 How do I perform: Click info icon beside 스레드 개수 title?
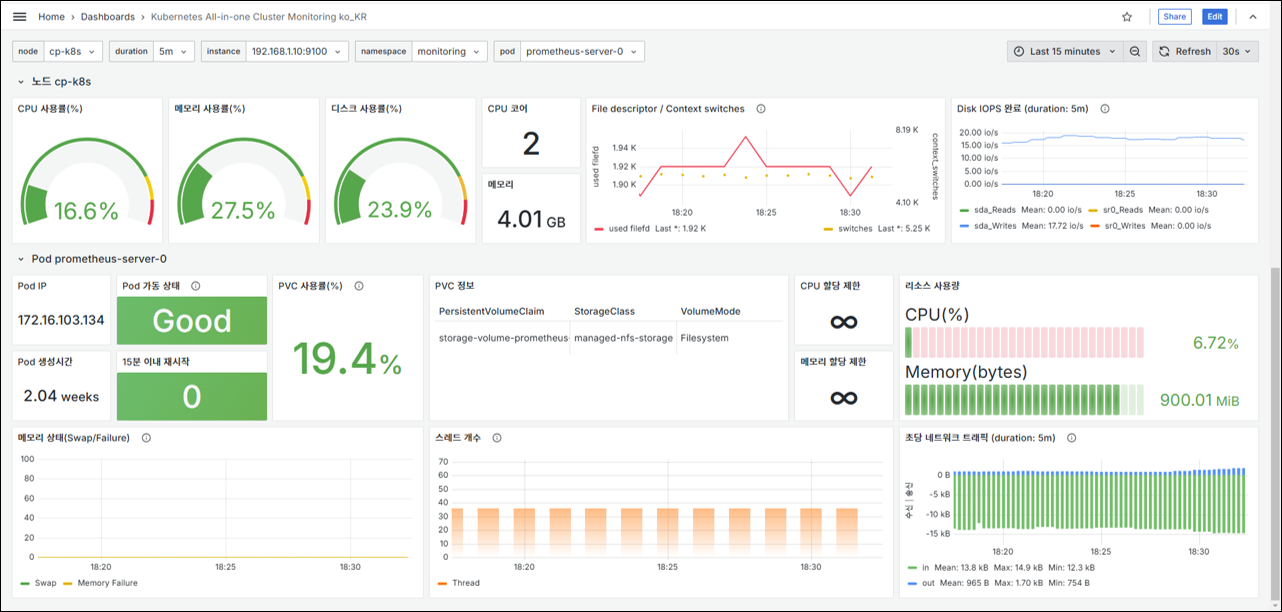click(497, 437)
